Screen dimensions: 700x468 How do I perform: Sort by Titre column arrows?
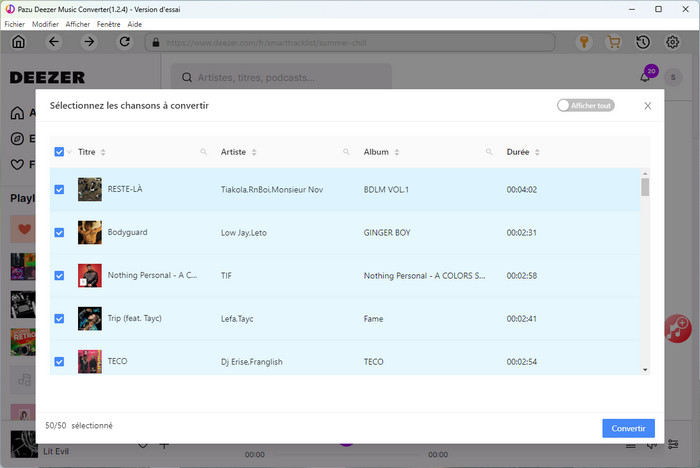coord(103,152)
